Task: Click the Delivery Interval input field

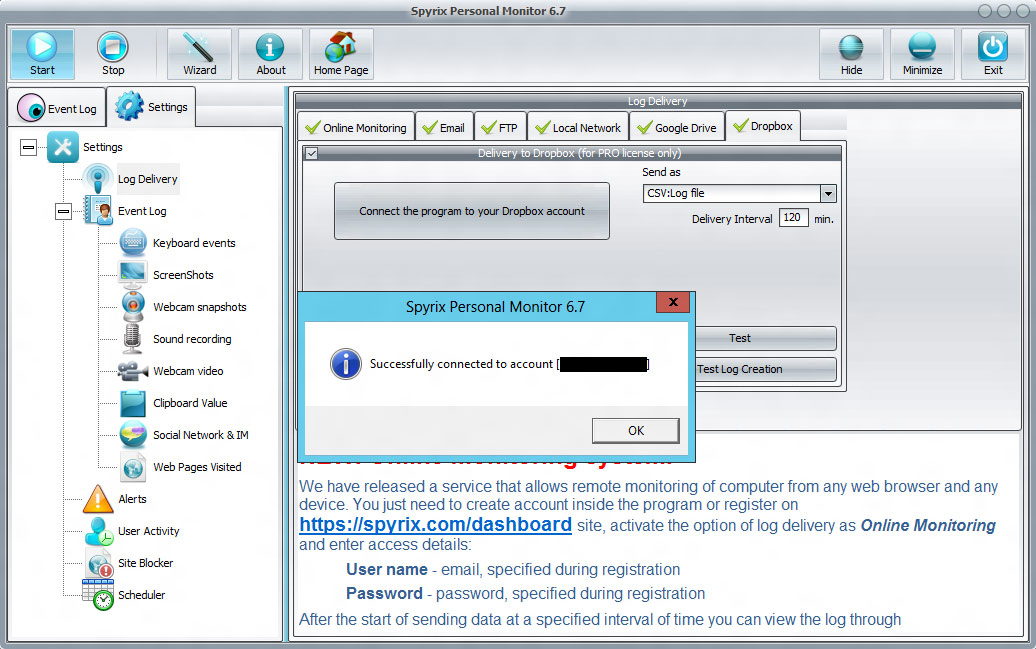Action: click(x=794, y=217)
